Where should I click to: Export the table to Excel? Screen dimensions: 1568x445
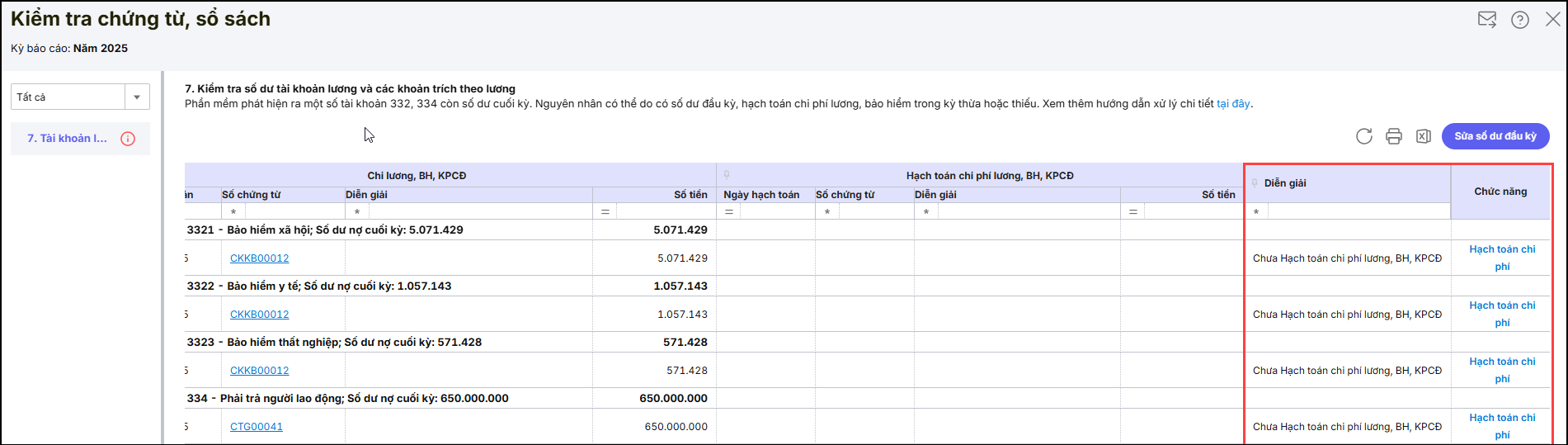coord(1424,136)
